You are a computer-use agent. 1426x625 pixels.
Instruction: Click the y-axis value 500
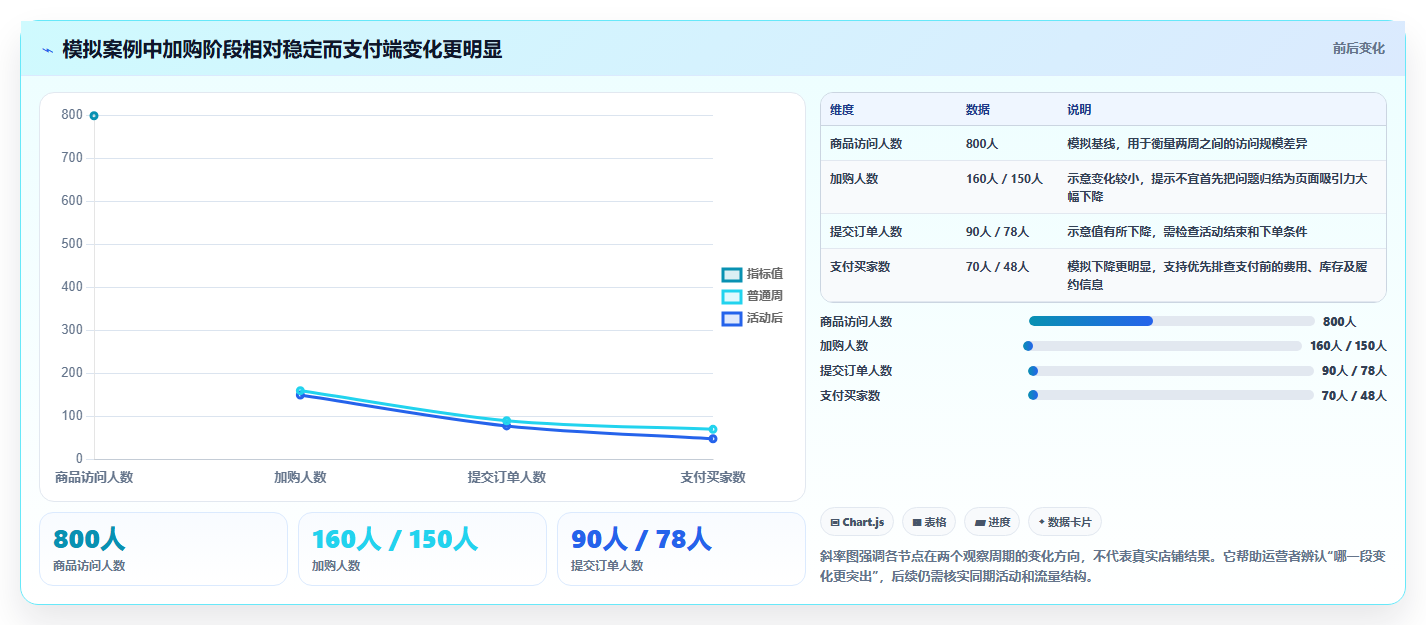pyautogui.click(x=72, y=244)
